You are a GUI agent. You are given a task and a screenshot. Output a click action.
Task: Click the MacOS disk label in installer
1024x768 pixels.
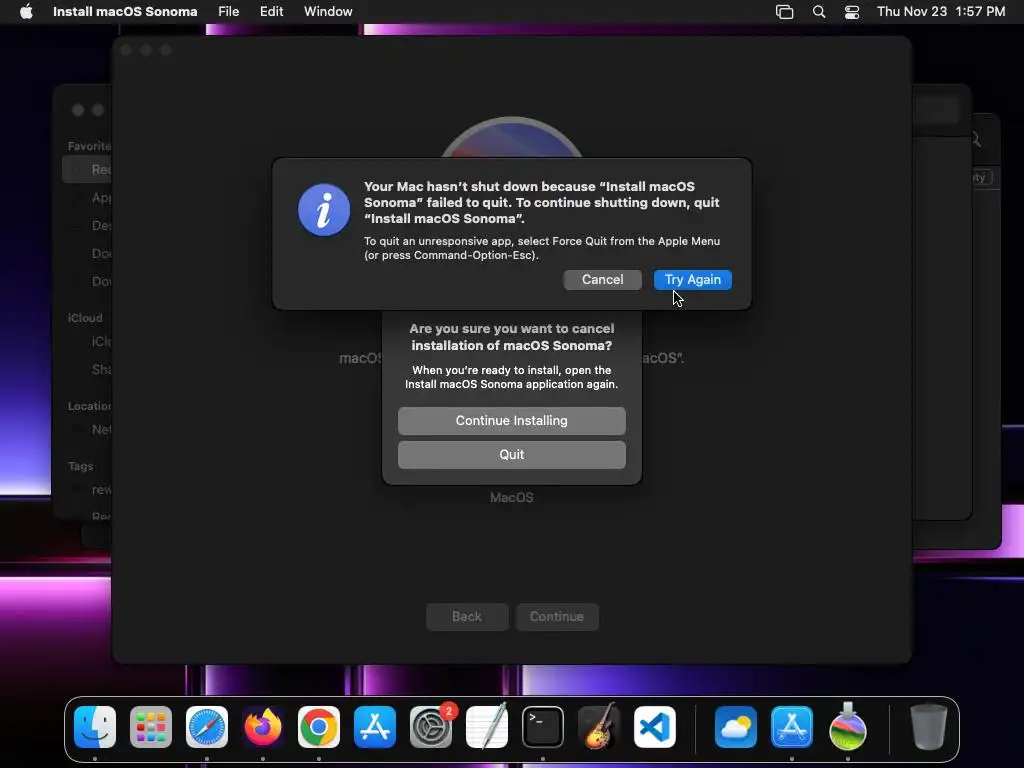(511, 498)
